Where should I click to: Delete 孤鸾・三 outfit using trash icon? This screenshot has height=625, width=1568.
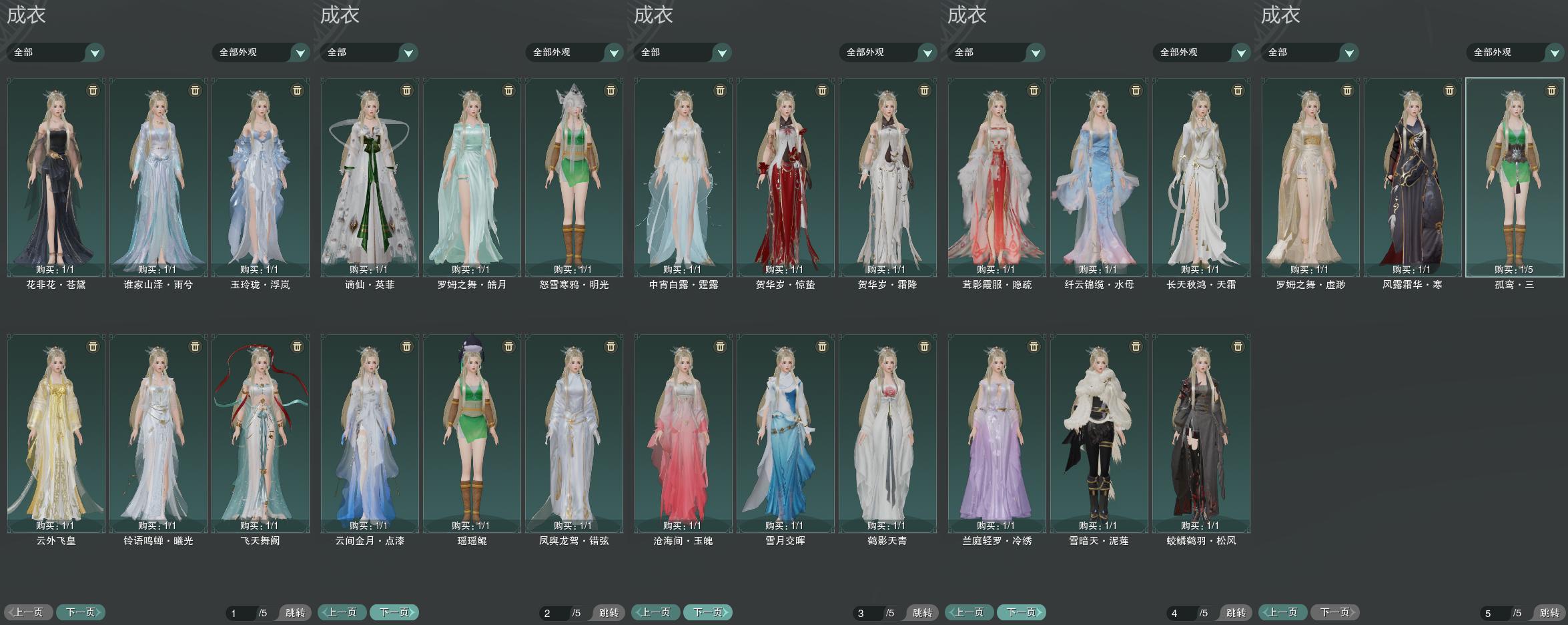tap(1551, 90)
